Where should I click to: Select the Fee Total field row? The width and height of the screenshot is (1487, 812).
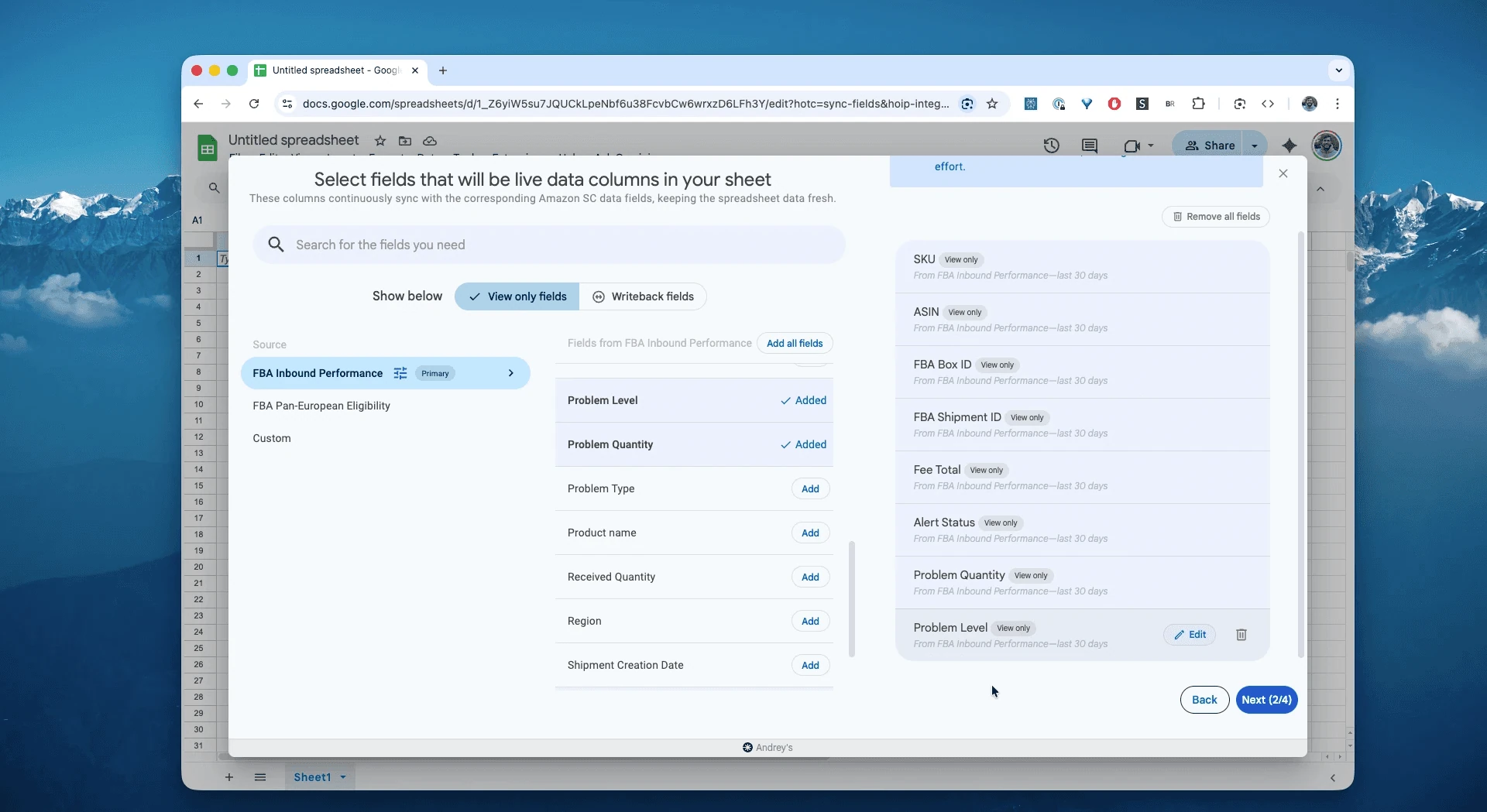pos(1082,478)
